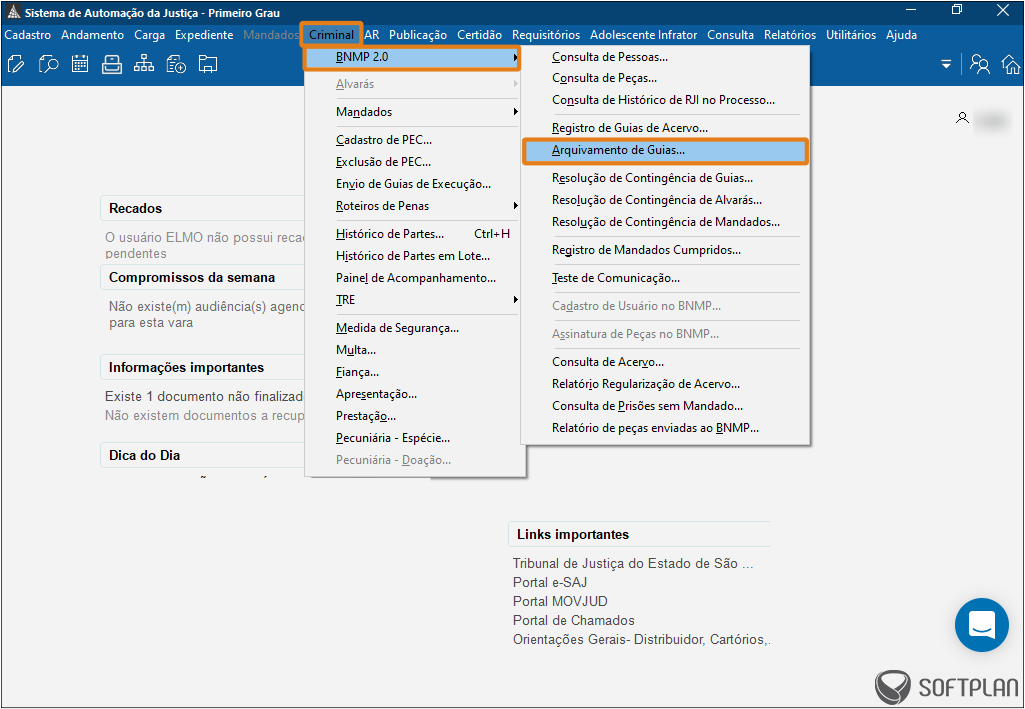This screenshot has width=1025, height=709.
Task: Open the calendar agenda toolbar icon
Action: (80, 64)
